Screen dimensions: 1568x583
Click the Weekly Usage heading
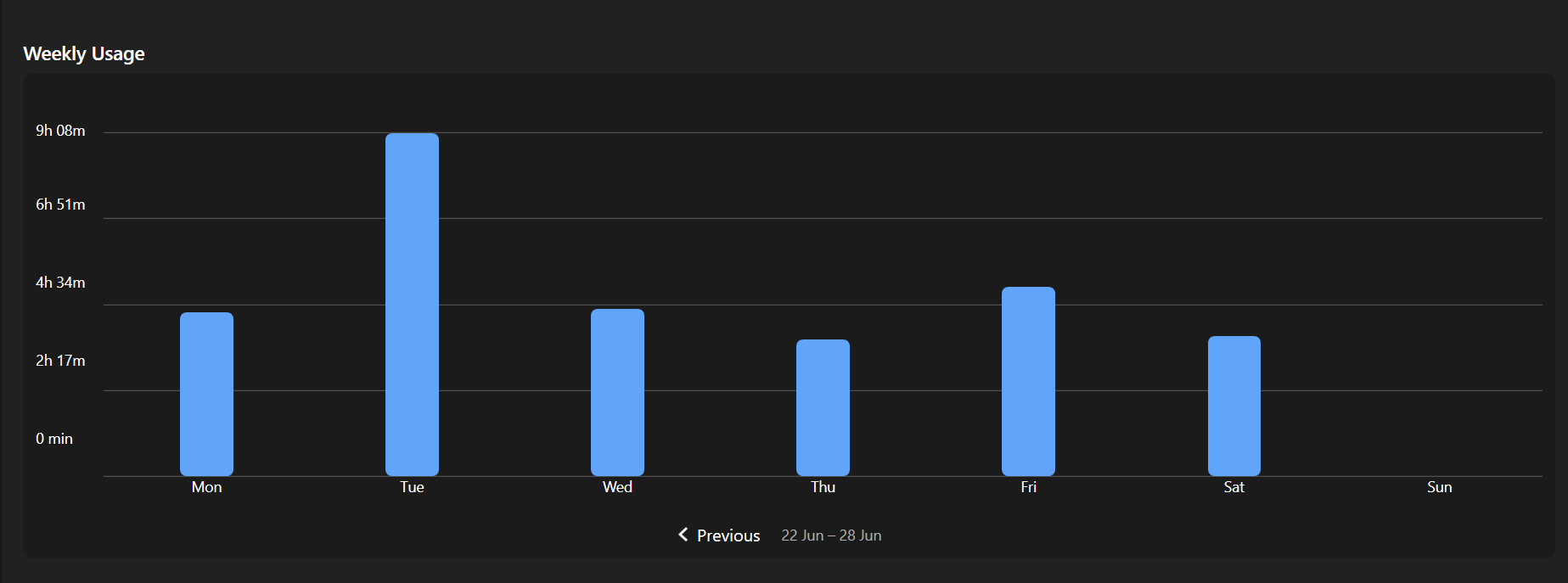click(x=84, y=53)
